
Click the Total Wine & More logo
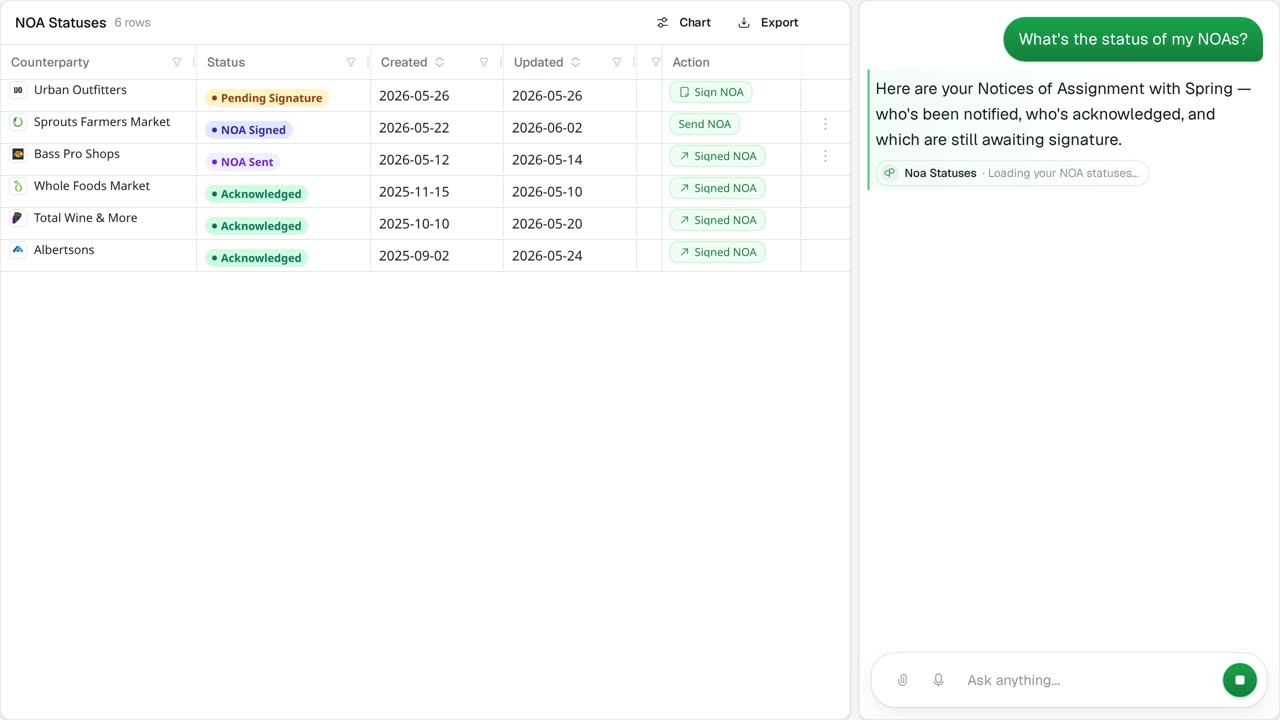[18, 218]
